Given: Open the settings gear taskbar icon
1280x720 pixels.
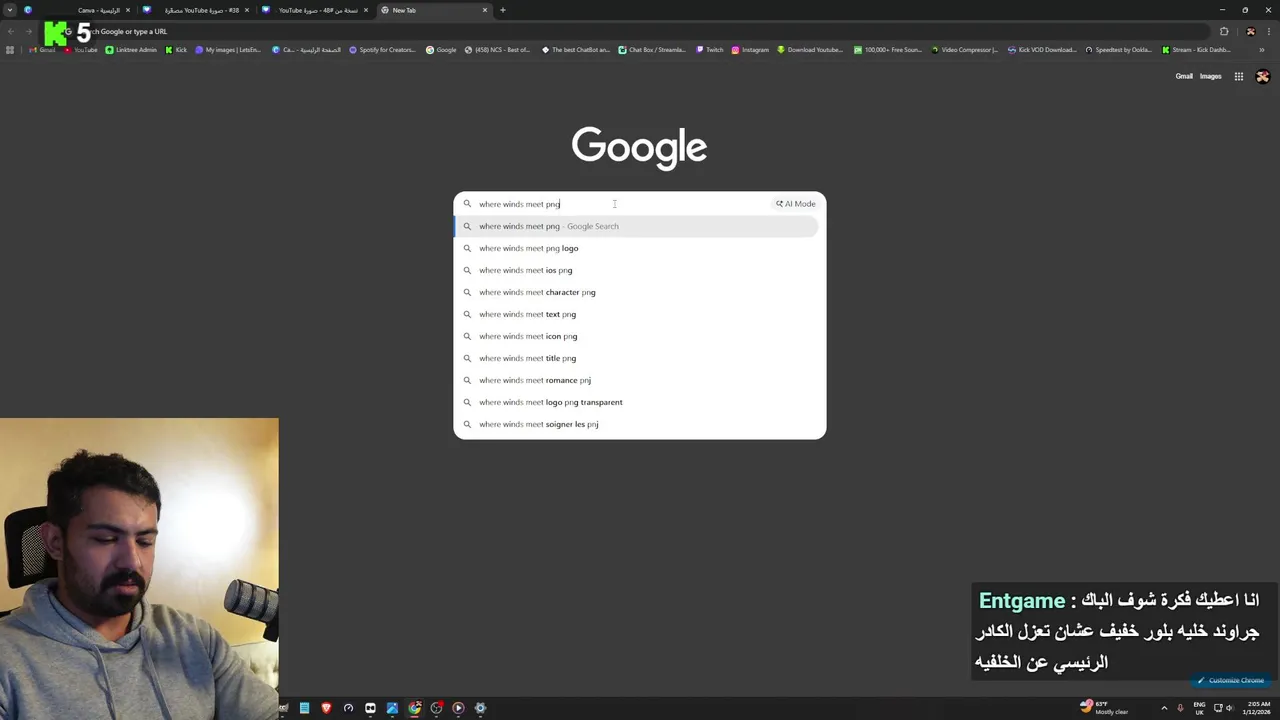Looking at the screenshot, I should (x=480, y=708).
